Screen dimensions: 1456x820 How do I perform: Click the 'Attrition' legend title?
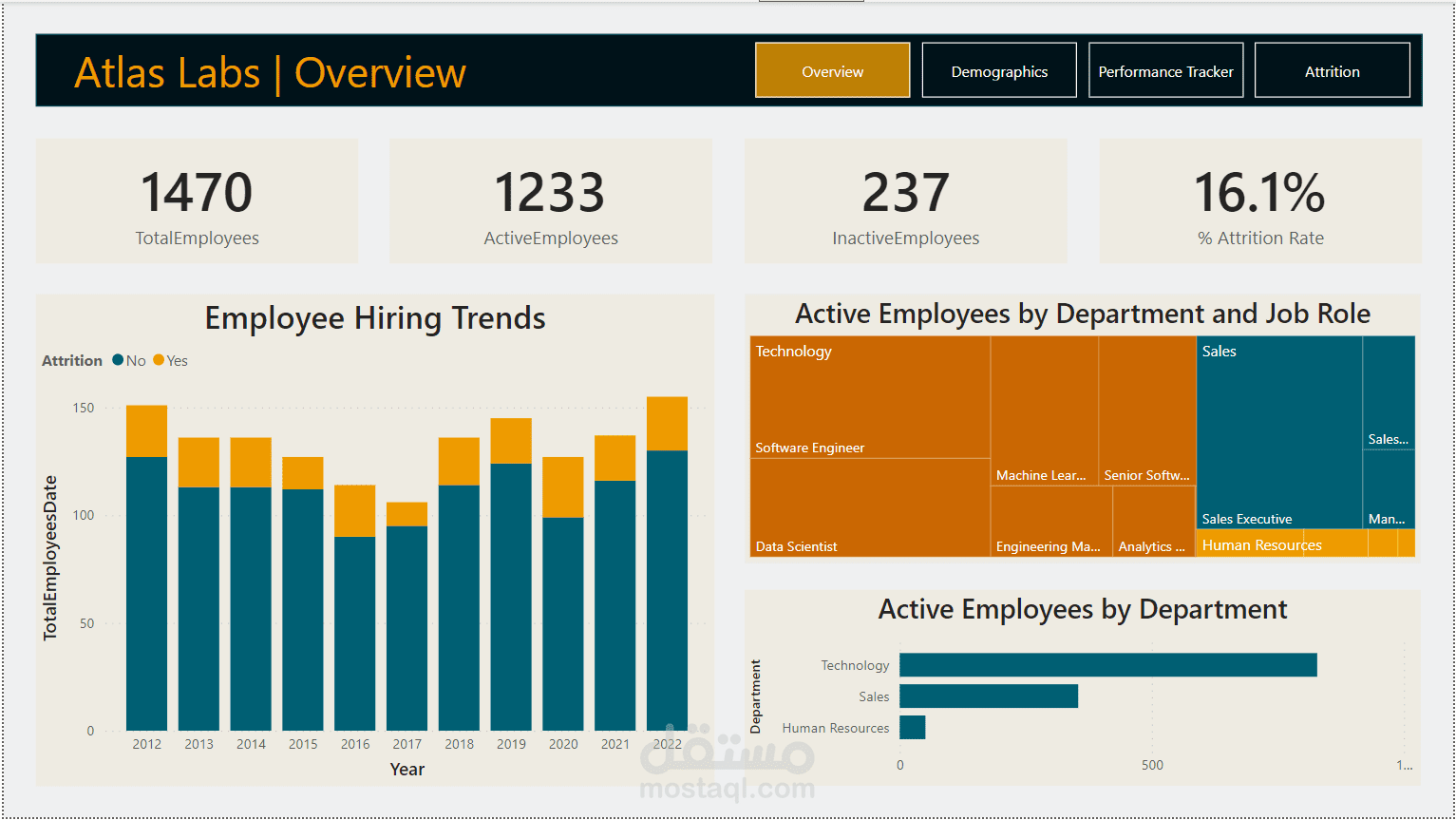(72, 361)
